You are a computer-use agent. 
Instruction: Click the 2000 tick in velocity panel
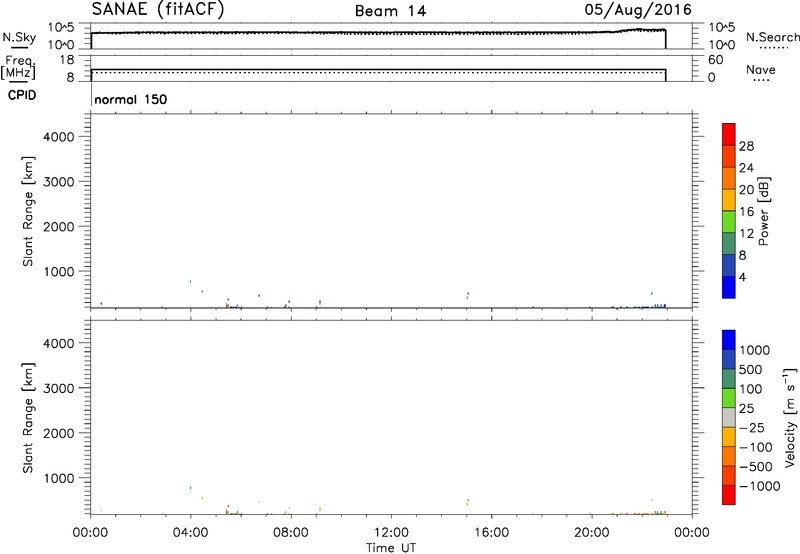point(59,433)
